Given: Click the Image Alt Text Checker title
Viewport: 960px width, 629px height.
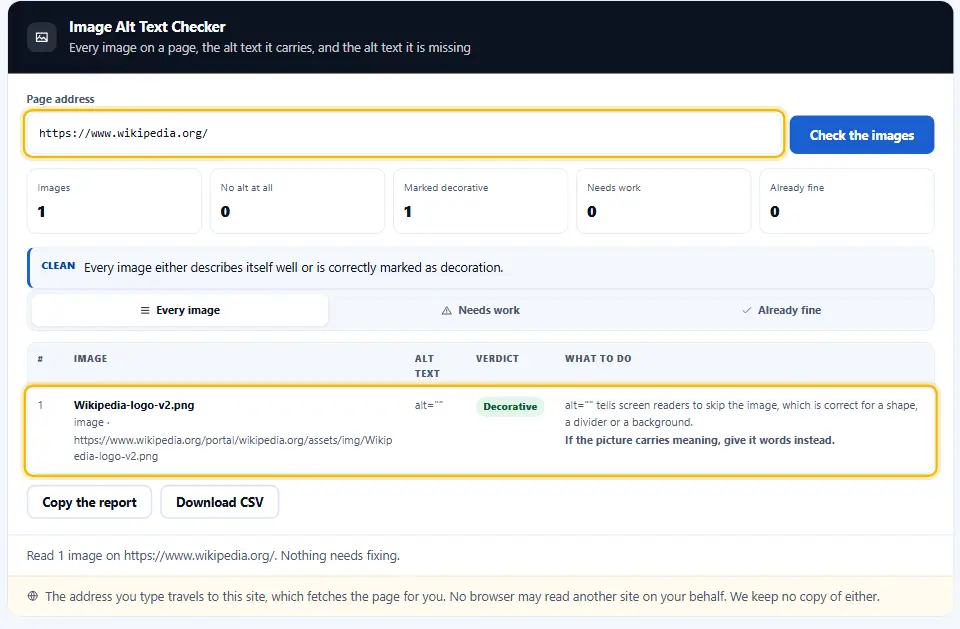Looking at the screenshot, I should tap(147, 27).
